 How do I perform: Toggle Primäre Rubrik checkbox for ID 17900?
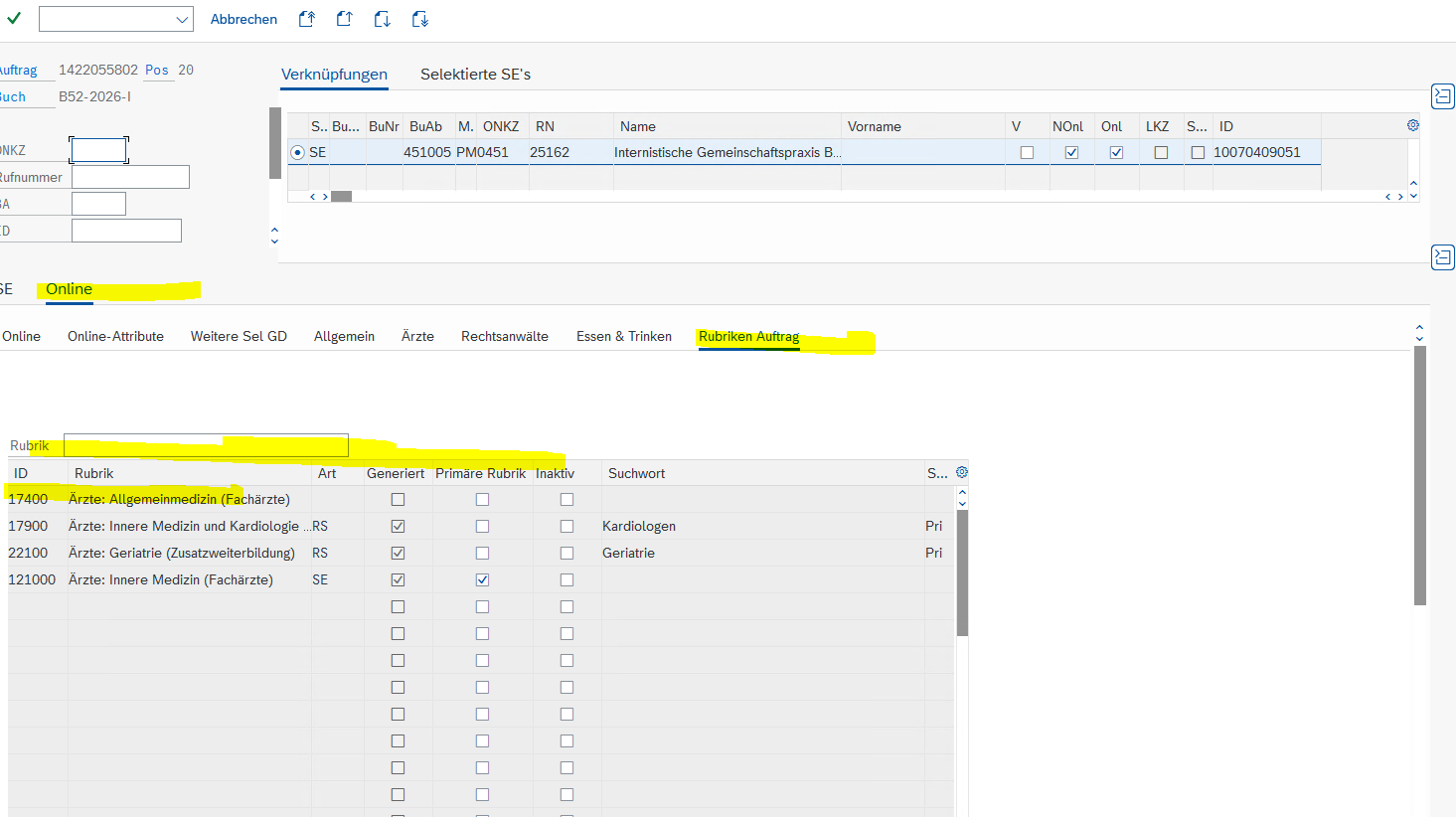tap(482, 526)
